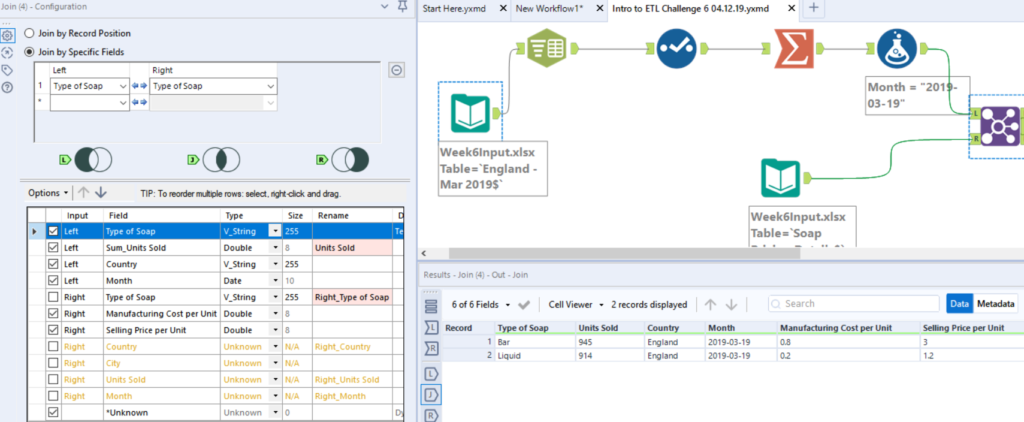Viewport: 1024px width, 422px height.
Task: Expand the Options menu dropdown
Action: click(49, 193)
